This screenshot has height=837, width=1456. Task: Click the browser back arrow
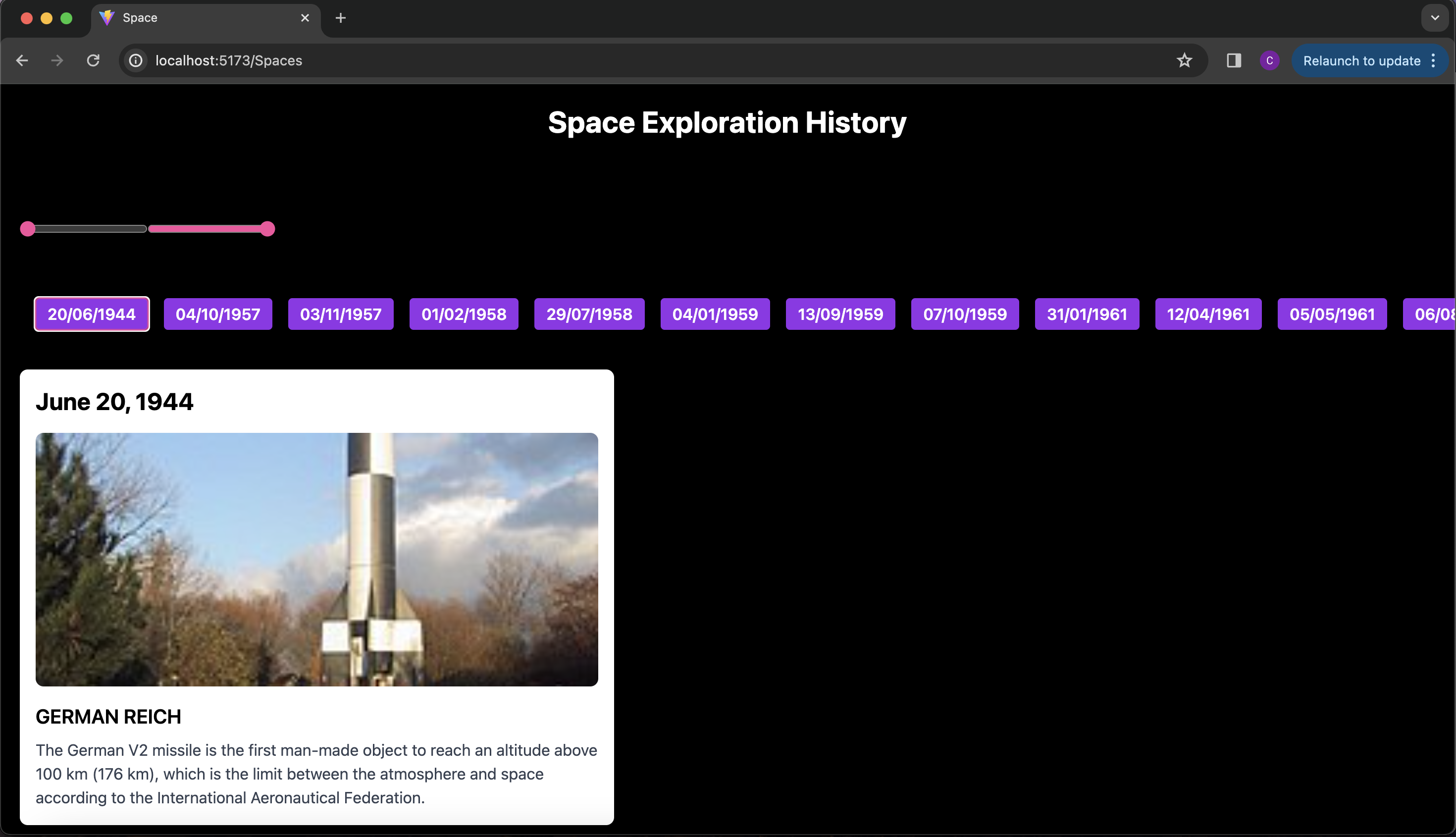tap(22, 60)
